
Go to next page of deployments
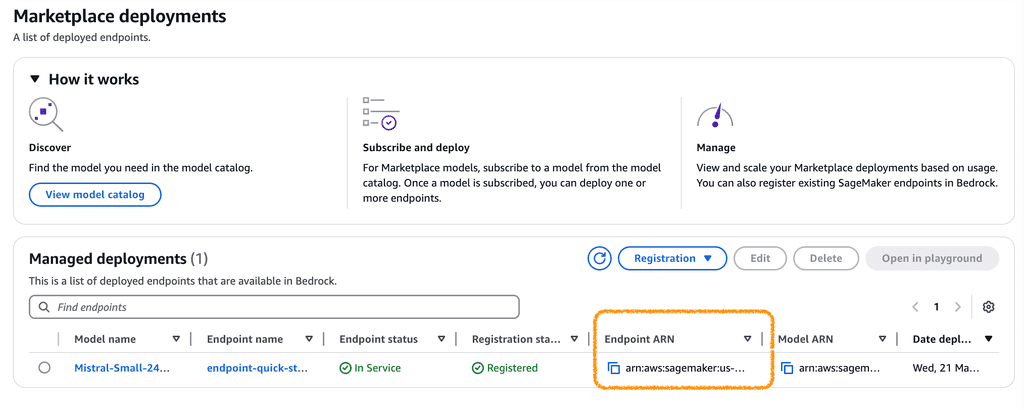[x=957, y=307]
